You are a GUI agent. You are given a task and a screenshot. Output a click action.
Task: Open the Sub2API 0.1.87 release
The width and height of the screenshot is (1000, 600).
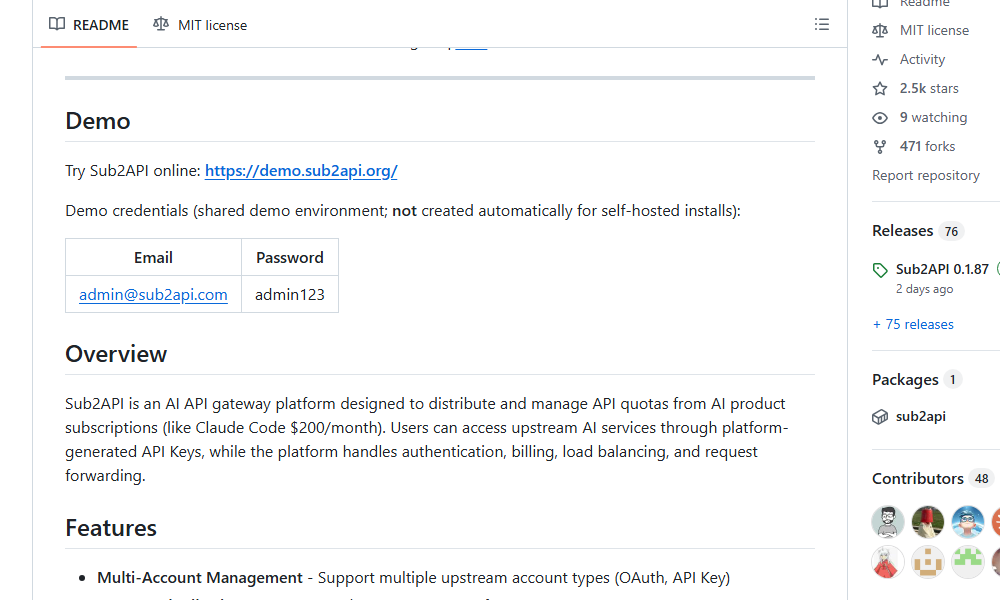pos(942,269)
